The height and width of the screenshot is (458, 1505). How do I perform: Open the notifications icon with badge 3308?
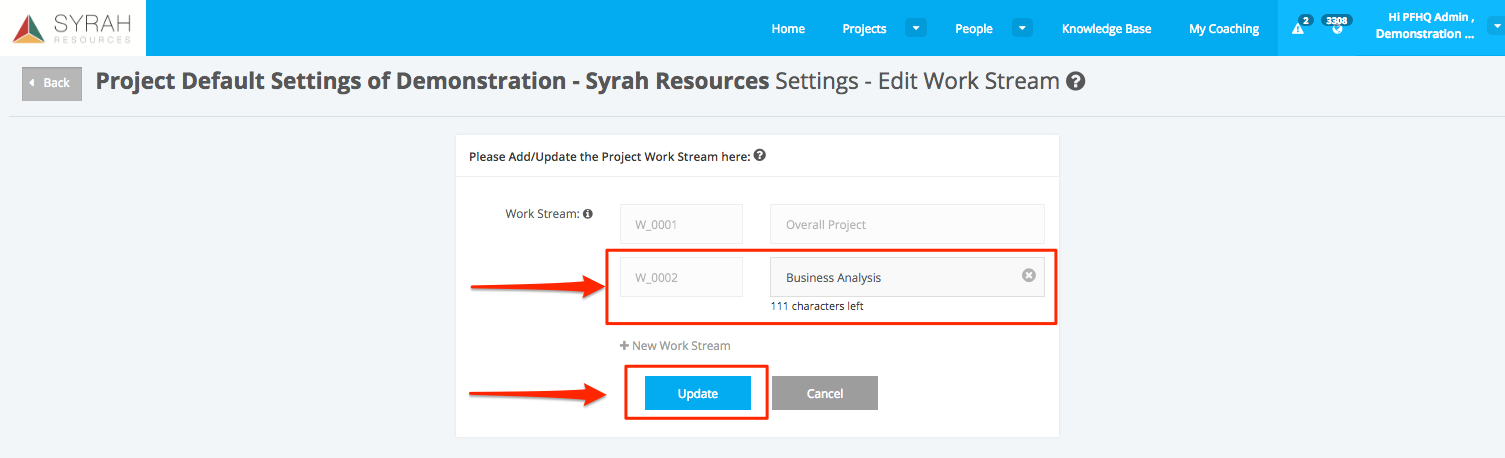coord(1337,28)
